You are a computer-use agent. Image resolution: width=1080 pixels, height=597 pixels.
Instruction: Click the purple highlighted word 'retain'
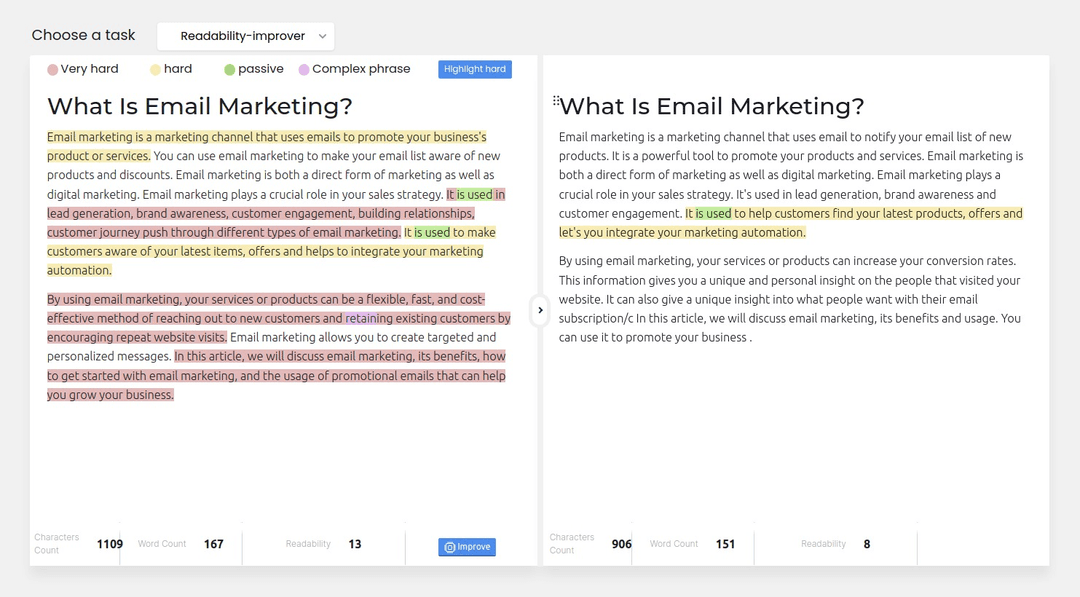pos(360,318)
